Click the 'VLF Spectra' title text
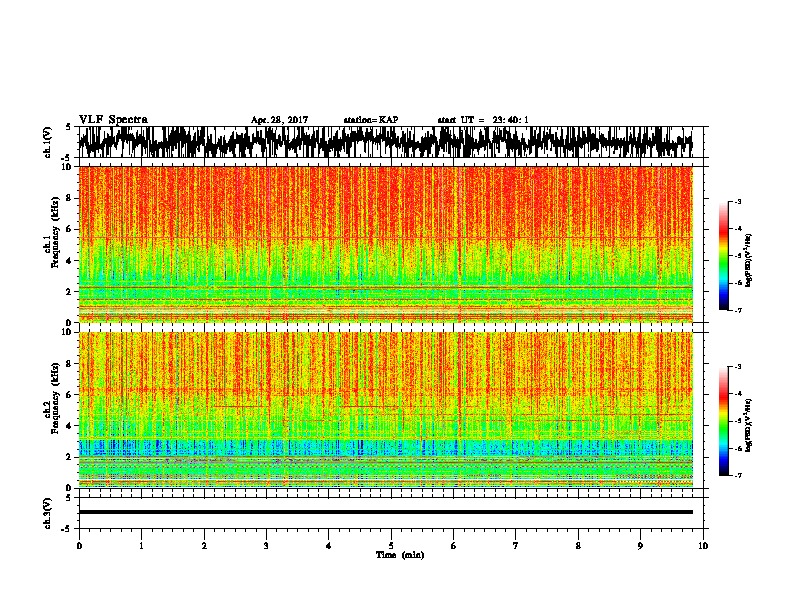This screenshot has width=792, height=612. 114,120
